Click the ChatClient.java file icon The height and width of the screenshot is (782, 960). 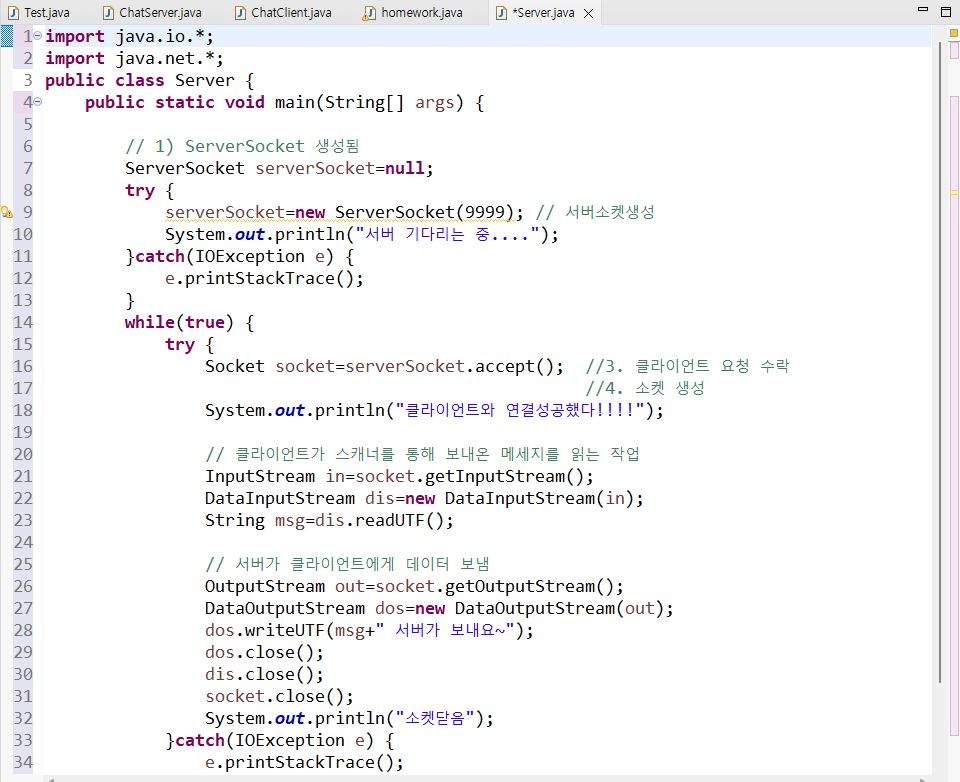241,13
